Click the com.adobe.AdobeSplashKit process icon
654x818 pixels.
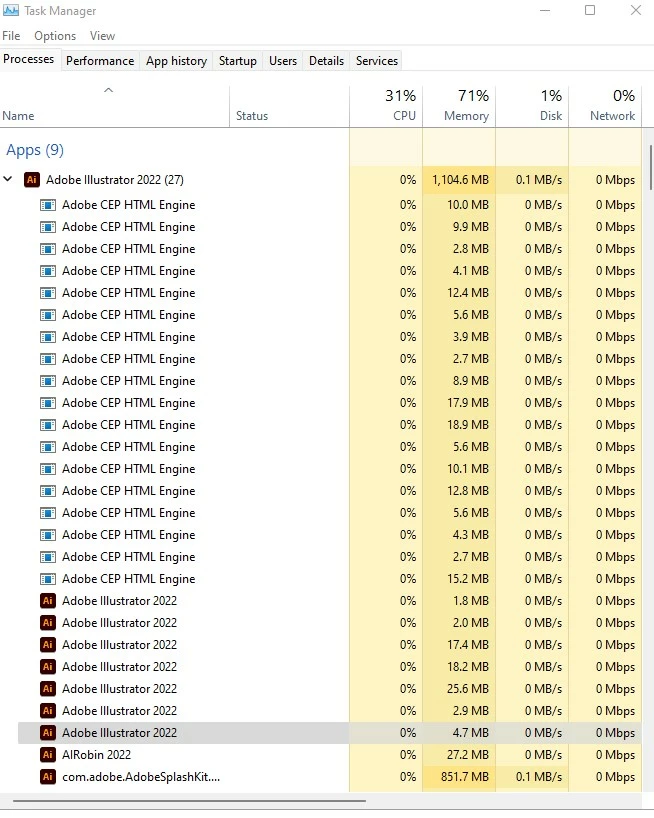[48, 777]
